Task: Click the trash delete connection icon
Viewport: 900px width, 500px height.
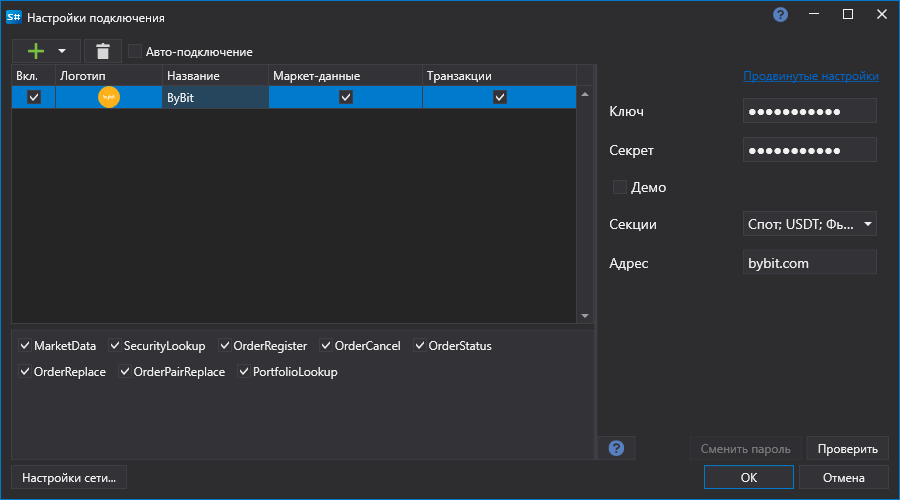Action: (x=103, y=51)
